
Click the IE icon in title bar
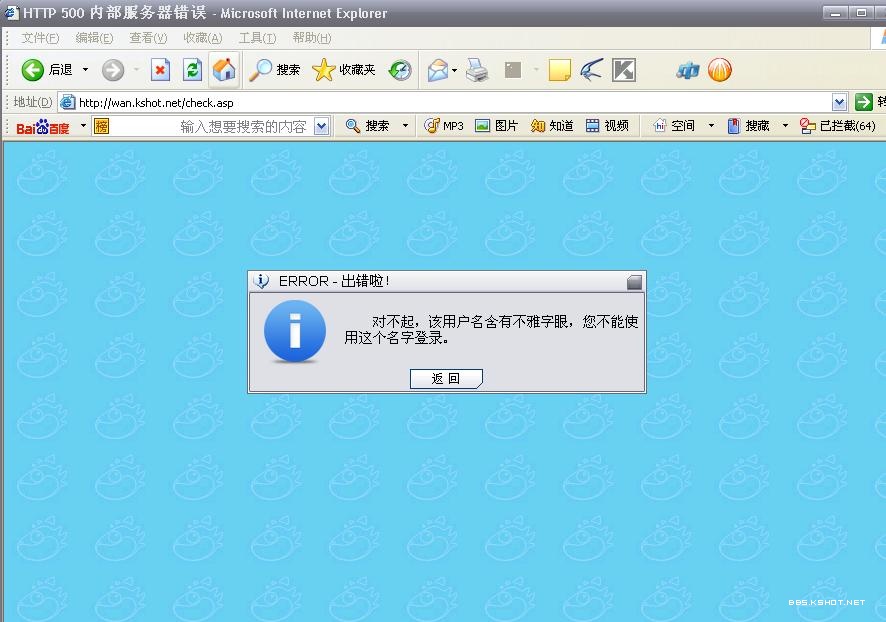click(x=12, y=12)
